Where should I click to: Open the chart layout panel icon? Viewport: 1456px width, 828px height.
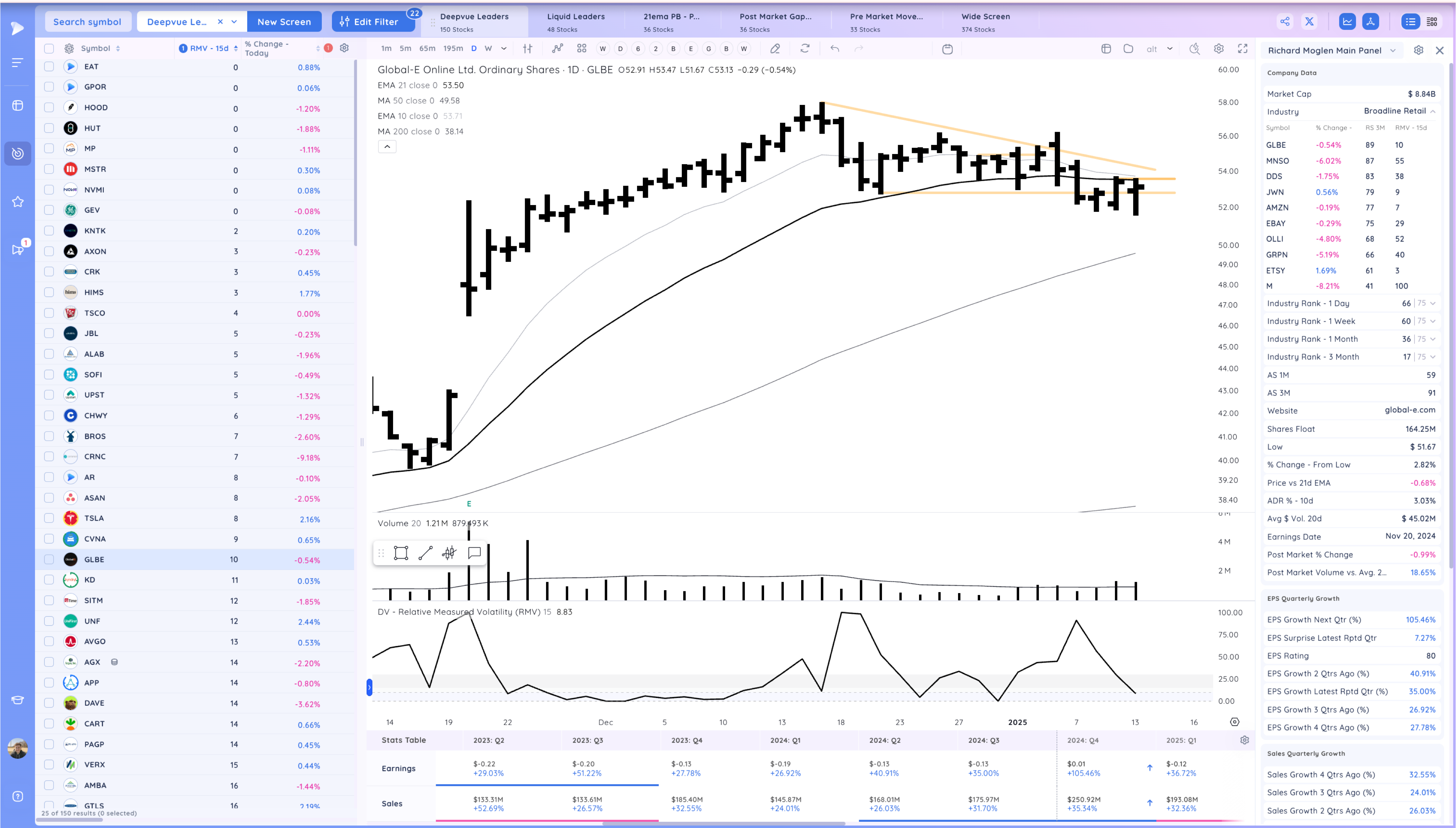click(1106, 49)
